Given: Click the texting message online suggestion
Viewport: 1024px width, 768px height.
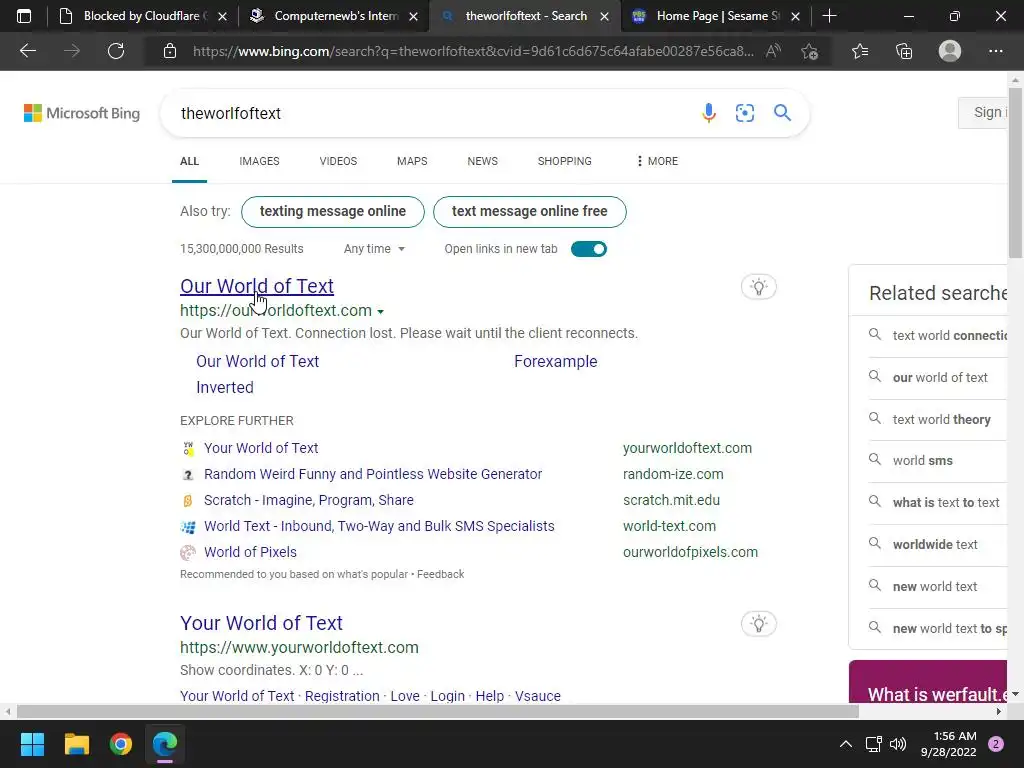Looking at the screenshot, I should (x=332, y=212).
